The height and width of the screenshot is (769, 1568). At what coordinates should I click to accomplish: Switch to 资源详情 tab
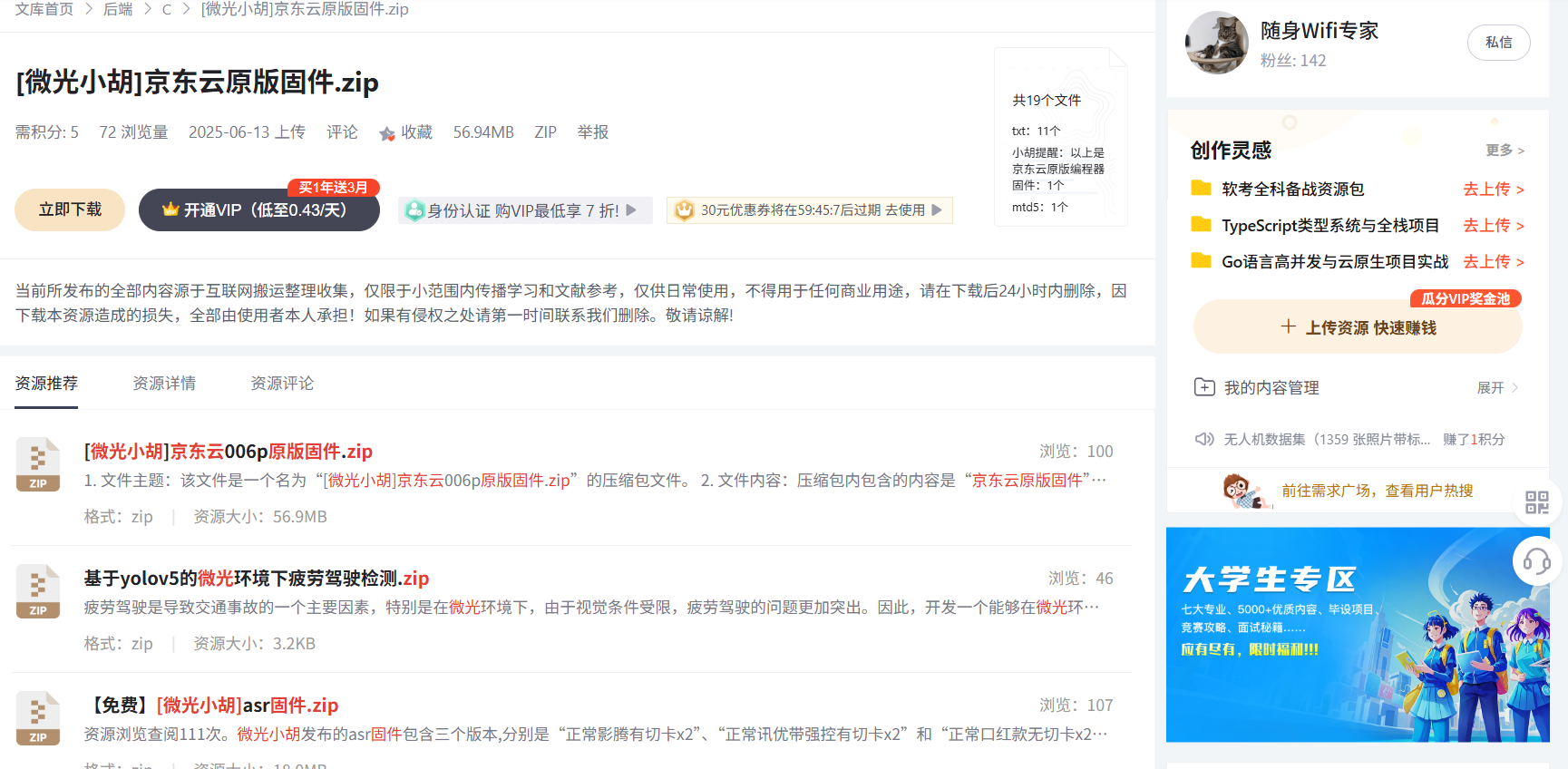(164, 384)
